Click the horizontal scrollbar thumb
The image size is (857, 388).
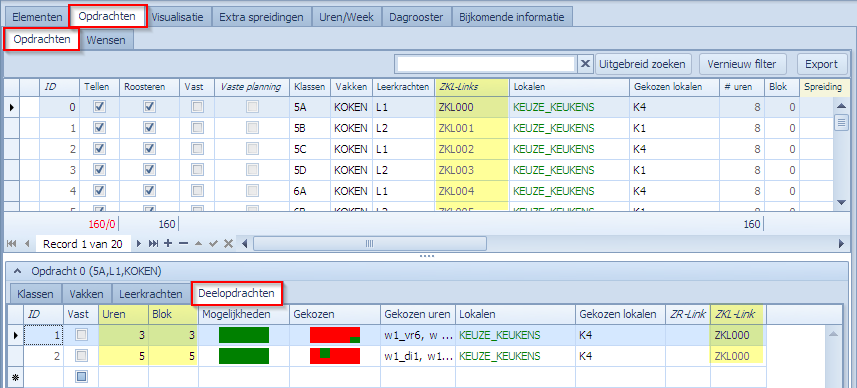click(369, 243)
